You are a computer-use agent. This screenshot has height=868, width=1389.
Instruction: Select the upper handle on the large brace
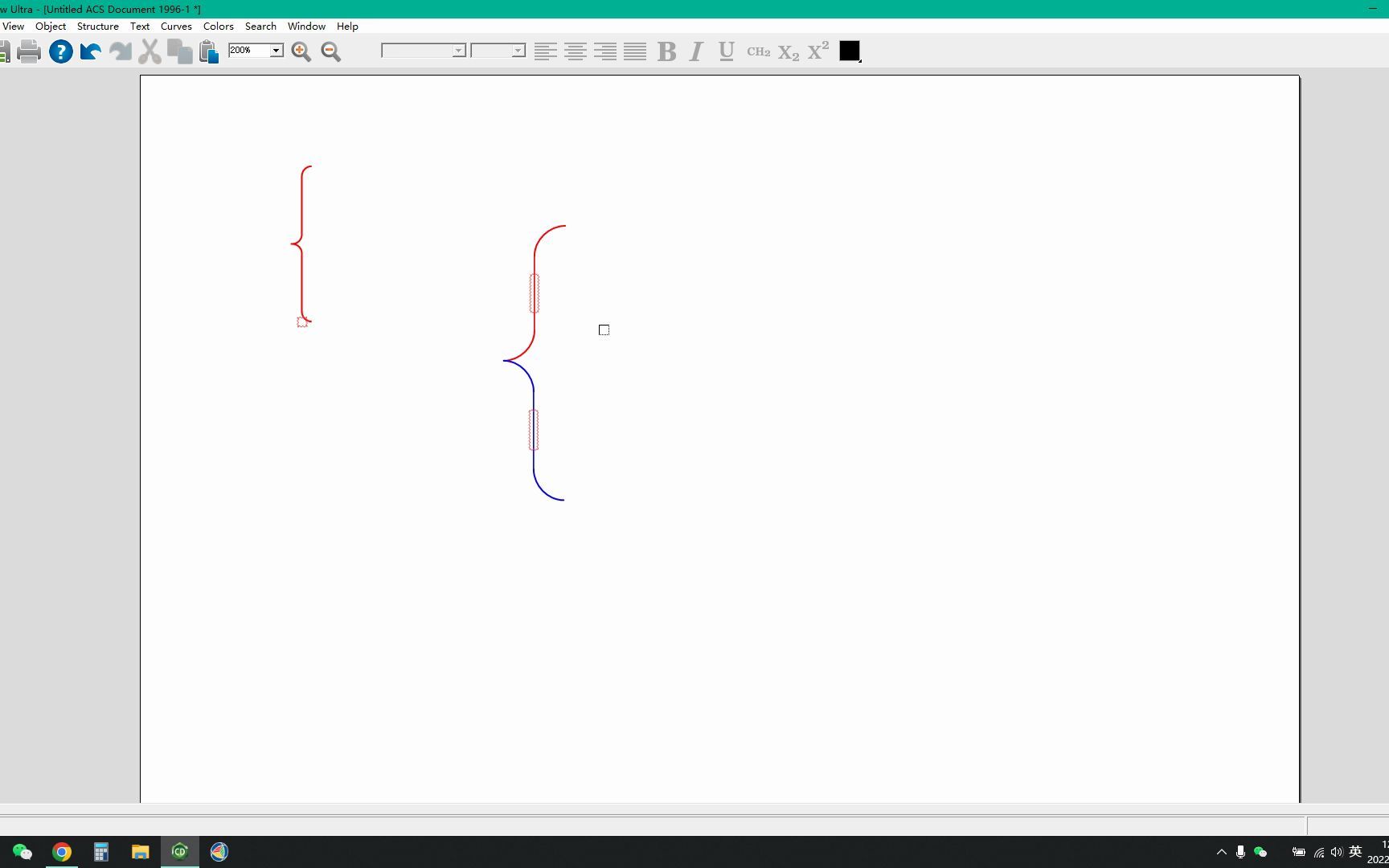pyautogui.click(x=535, y=293)
